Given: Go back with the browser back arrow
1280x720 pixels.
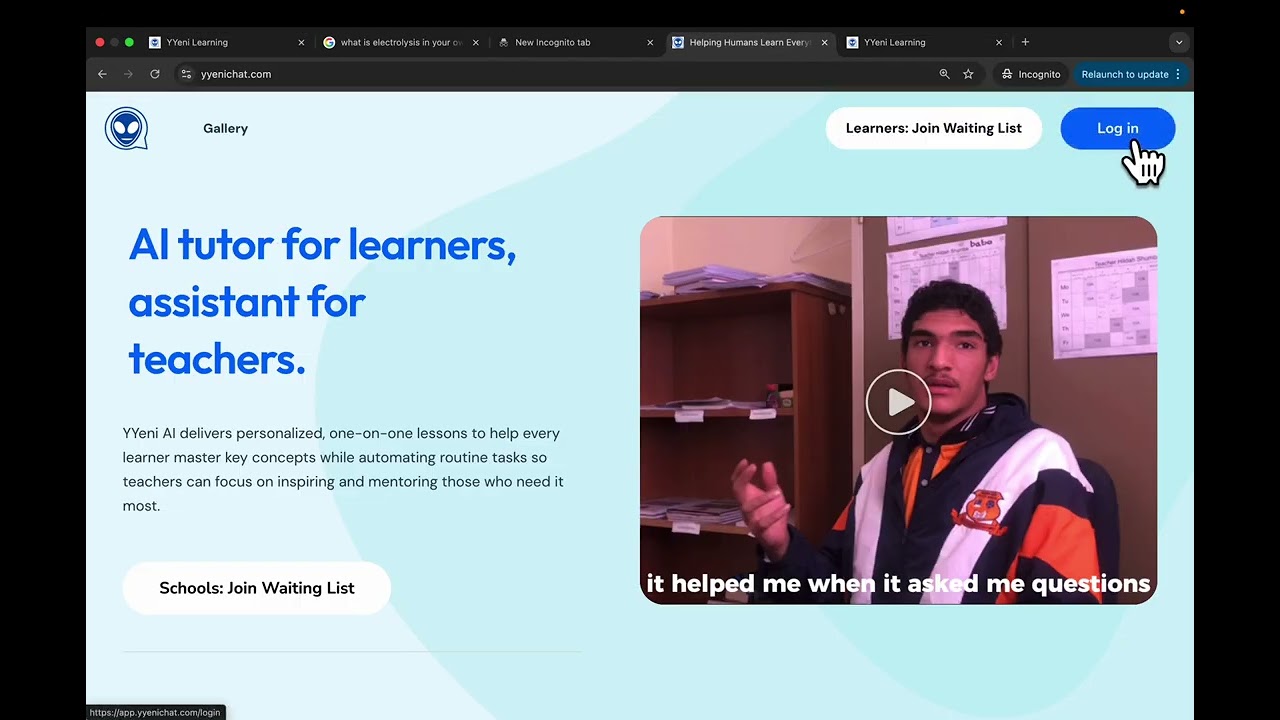Looking at the screenshot, I should 102,74.
